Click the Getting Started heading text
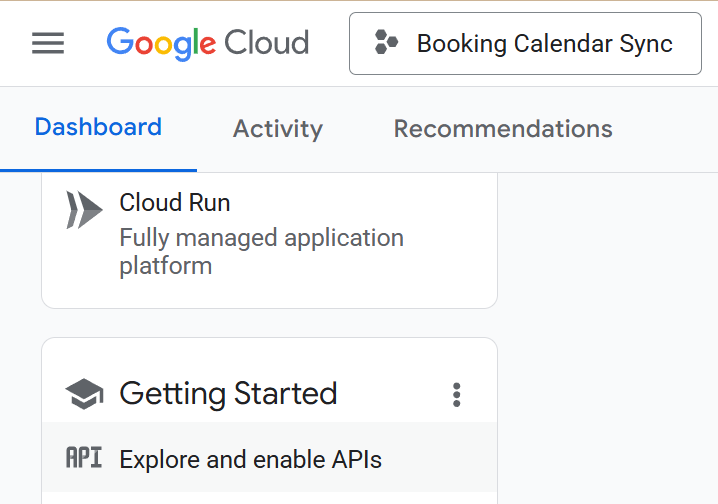Screen dimensions: 718x504 click(228, 394)
